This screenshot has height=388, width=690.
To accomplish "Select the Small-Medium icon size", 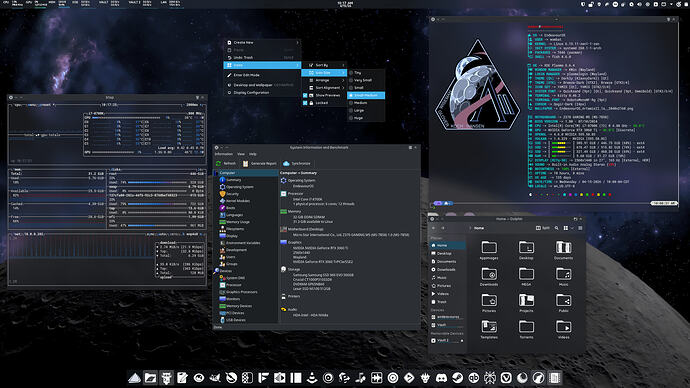I will [366, 95].
